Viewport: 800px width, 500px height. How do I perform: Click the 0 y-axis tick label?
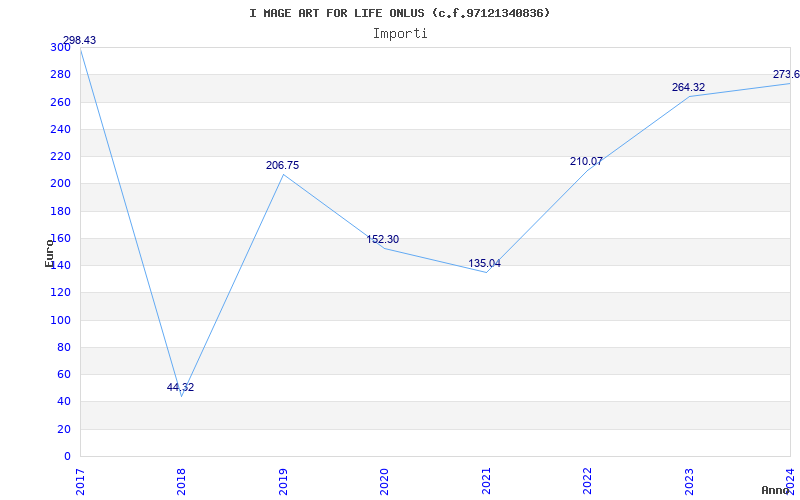(x=67, y=456)
